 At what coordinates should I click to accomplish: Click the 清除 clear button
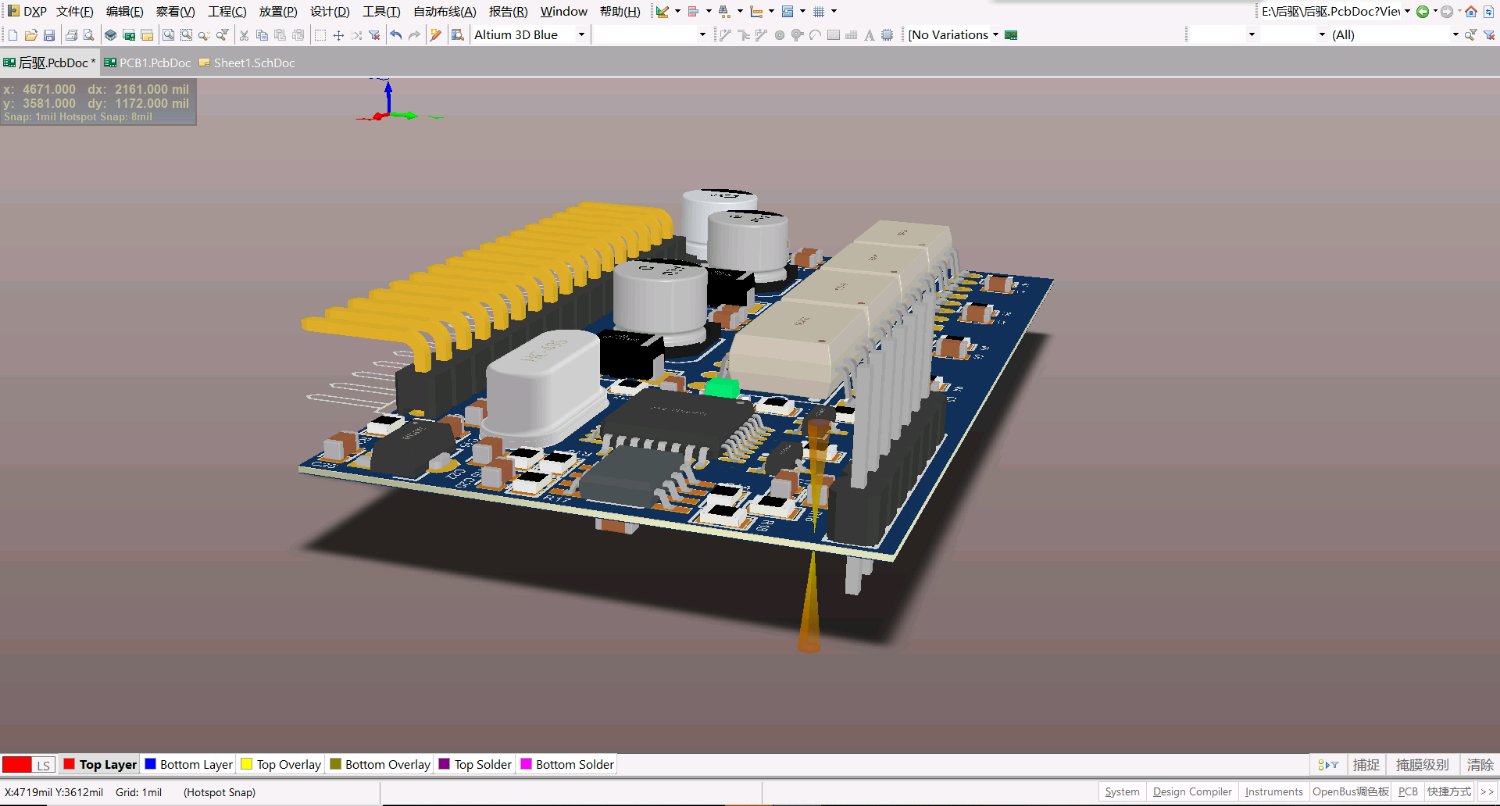(x=1480, y=765)
